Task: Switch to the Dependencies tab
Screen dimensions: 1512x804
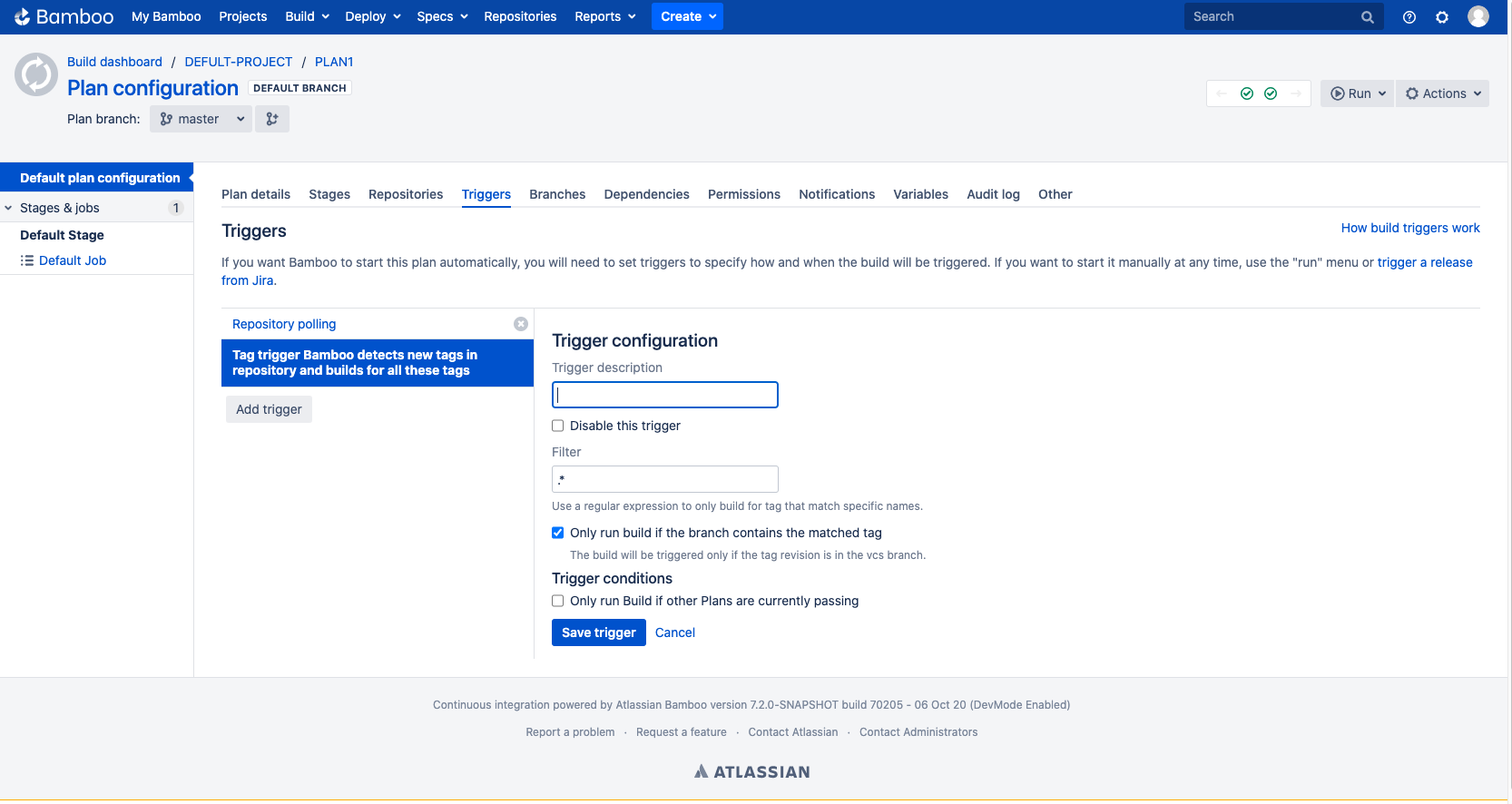Action: [646, 194]
